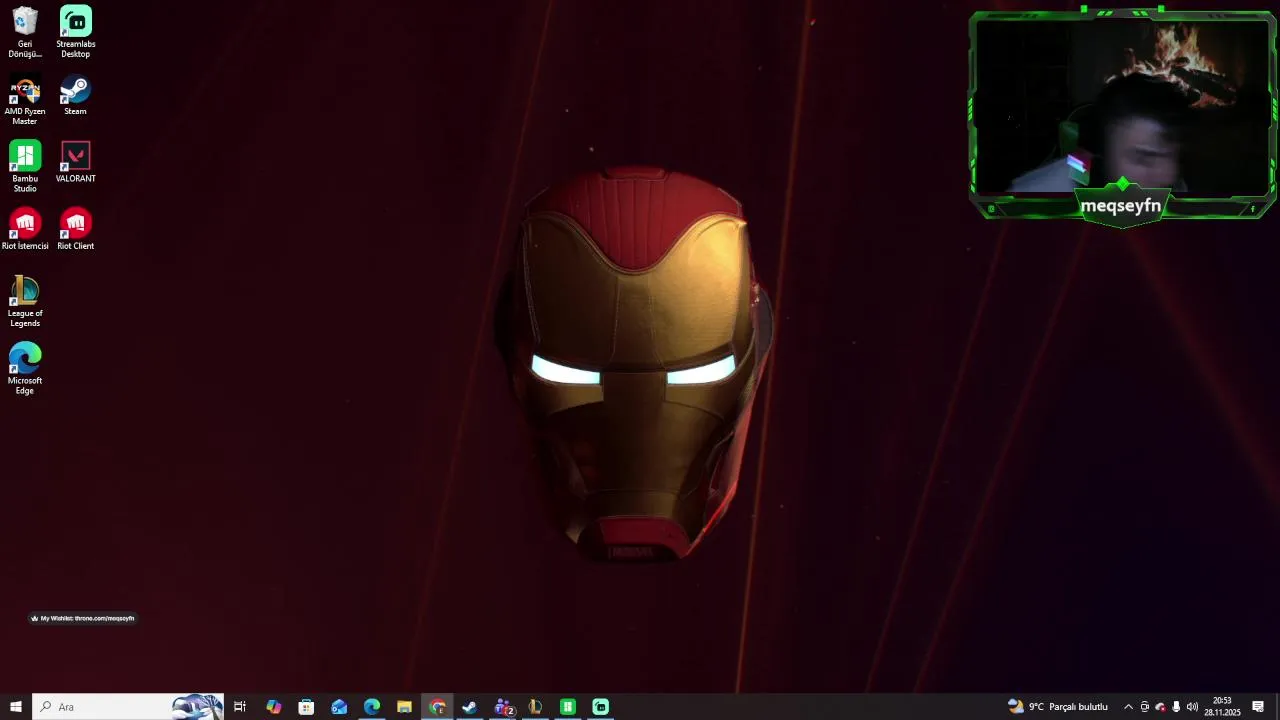Switch to League of Legends on the taskbar
This screenshot has height=720, width=1280.
(x=535, y=707)
